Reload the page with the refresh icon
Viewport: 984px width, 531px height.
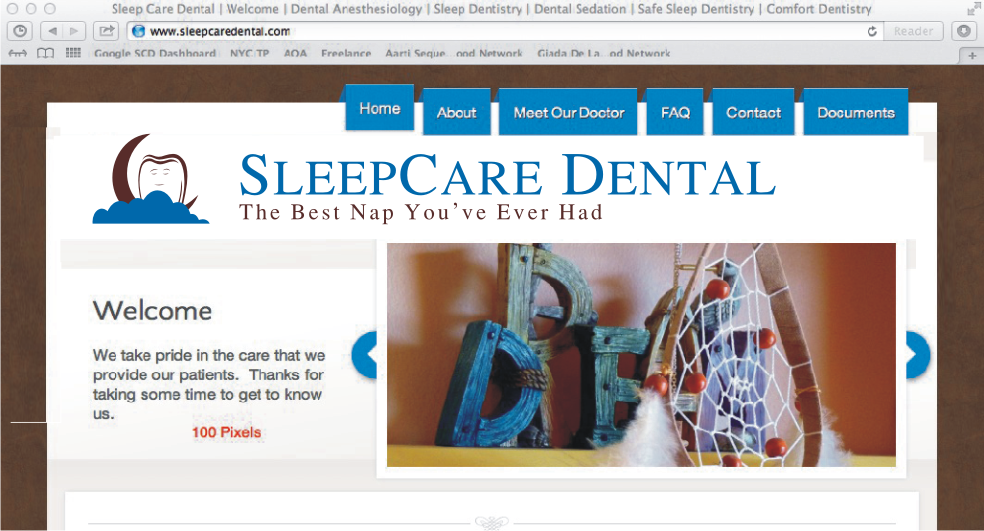(872, 31)
